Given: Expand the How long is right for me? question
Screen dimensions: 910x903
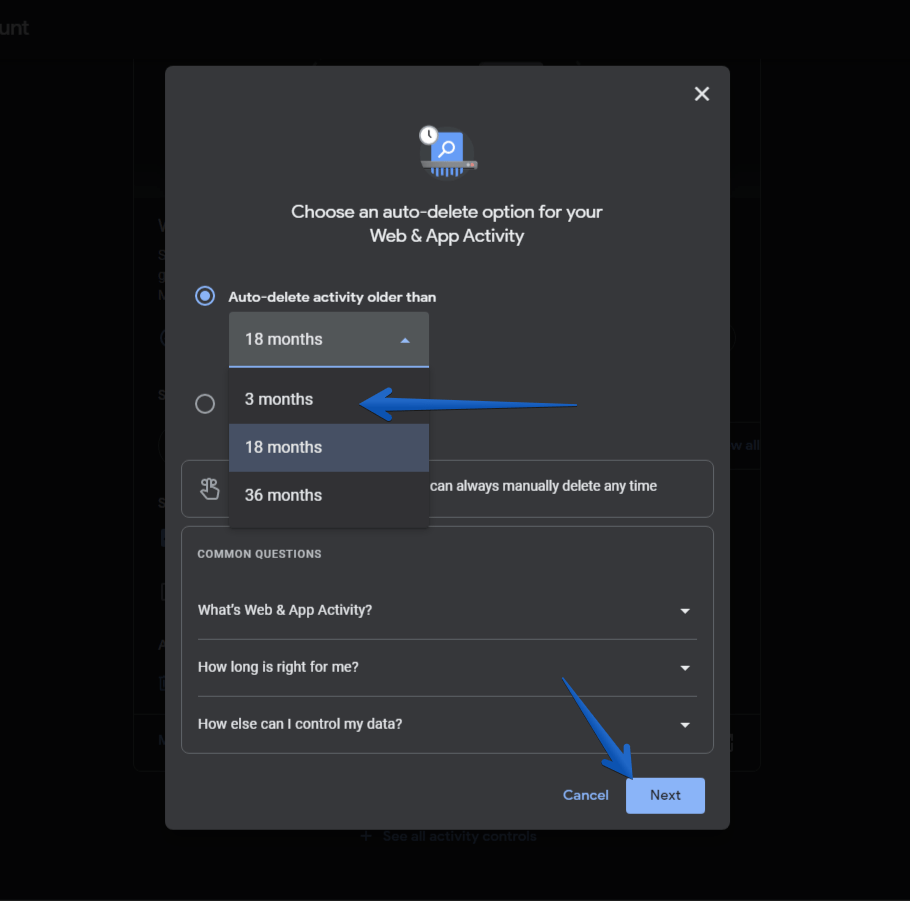Looking at the screenshot, I should click(276, 667).
